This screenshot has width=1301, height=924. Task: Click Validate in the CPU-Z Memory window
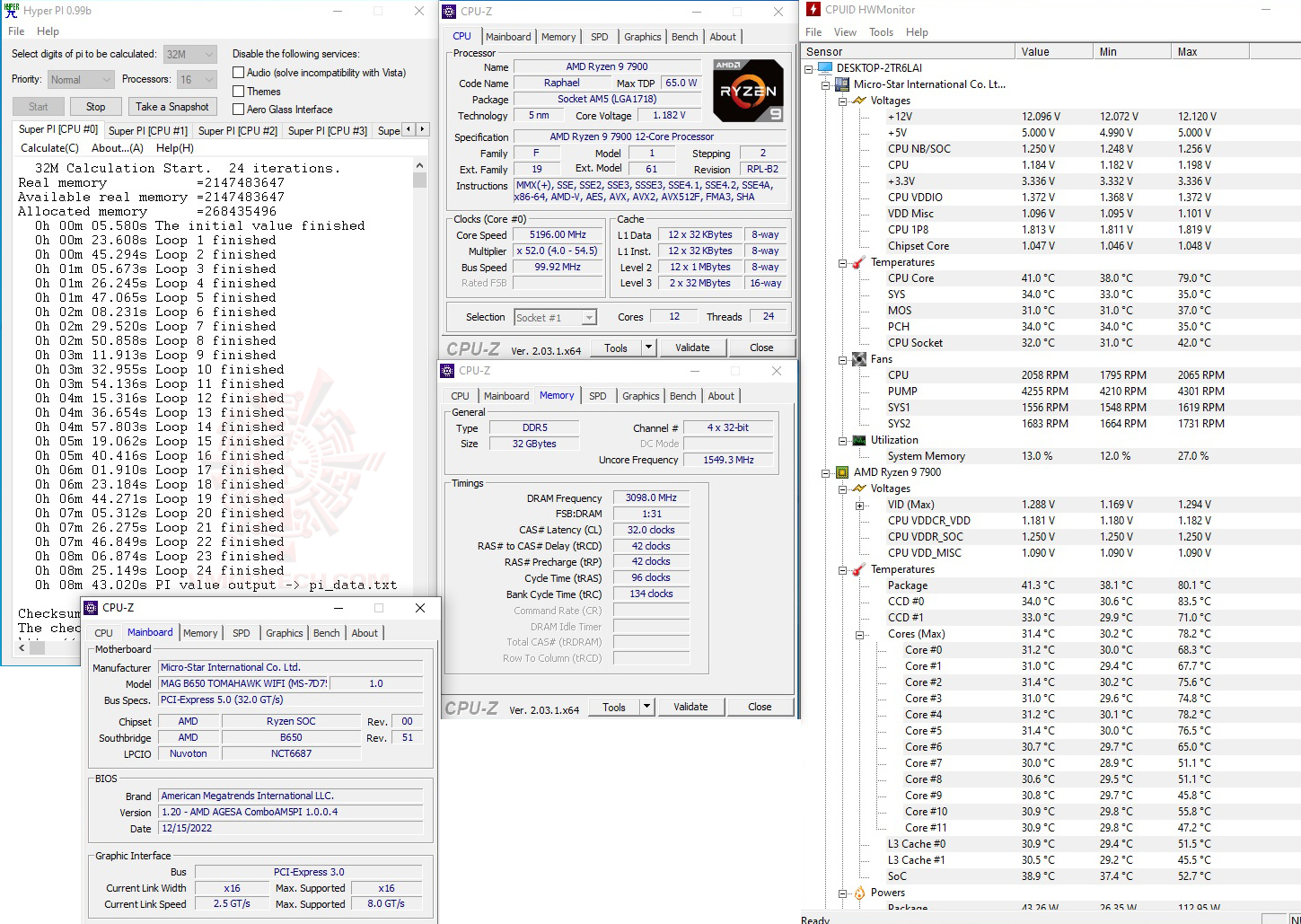[690, 707]
